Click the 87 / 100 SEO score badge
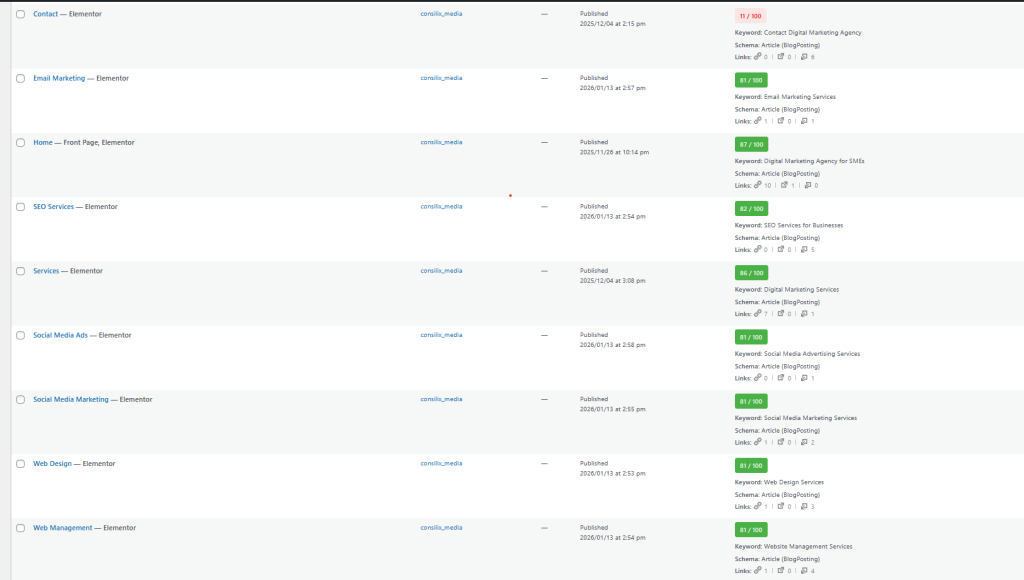 pos(751,144)
